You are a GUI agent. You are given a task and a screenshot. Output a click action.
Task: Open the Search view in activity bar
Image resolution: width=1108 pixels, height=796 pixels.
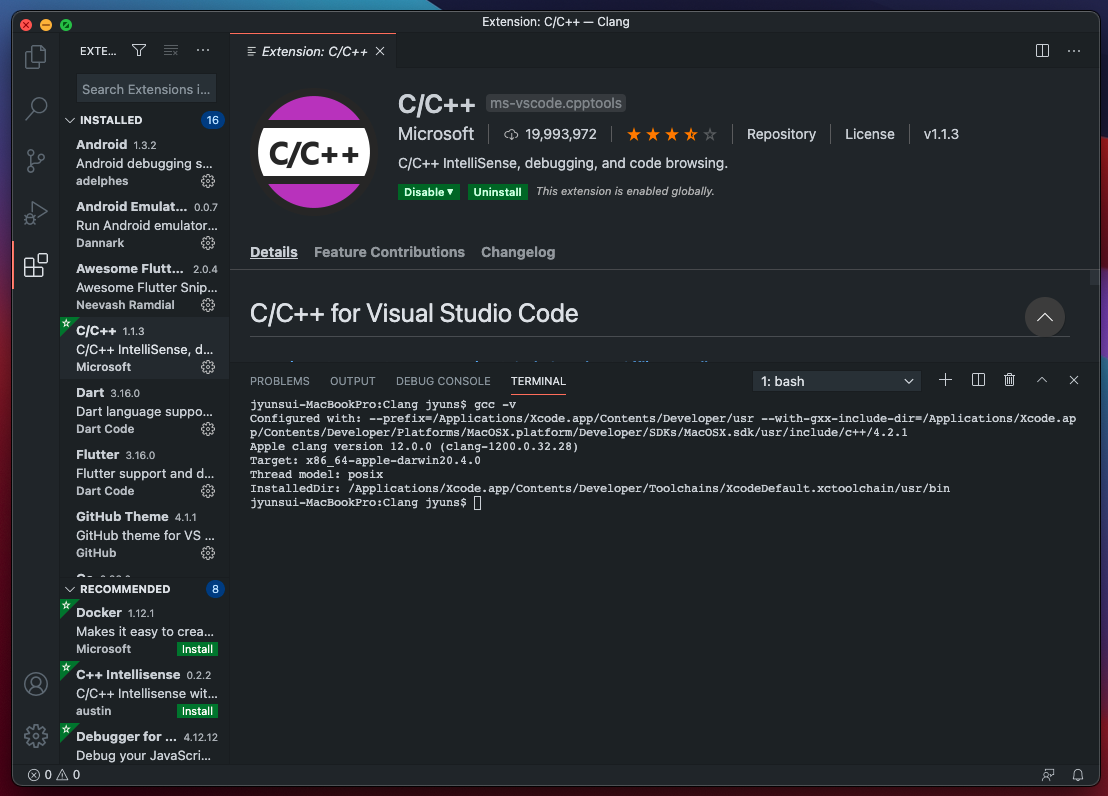35,109
